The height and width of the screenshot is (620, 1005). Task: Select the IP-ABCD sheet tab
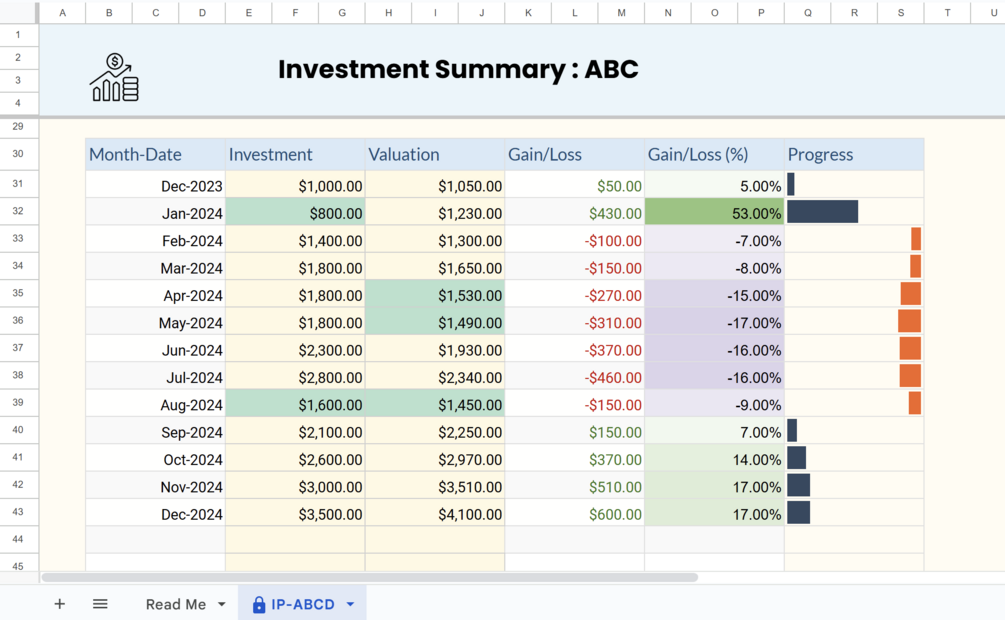click(302, 605)
